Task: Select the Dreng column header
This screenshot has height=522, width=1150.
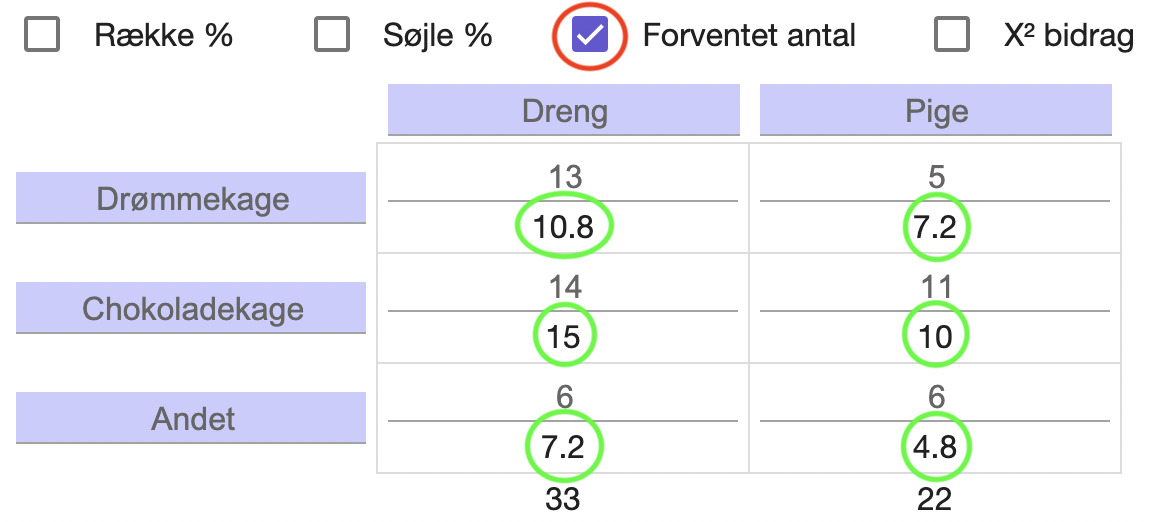Action: tap(564, 110)
